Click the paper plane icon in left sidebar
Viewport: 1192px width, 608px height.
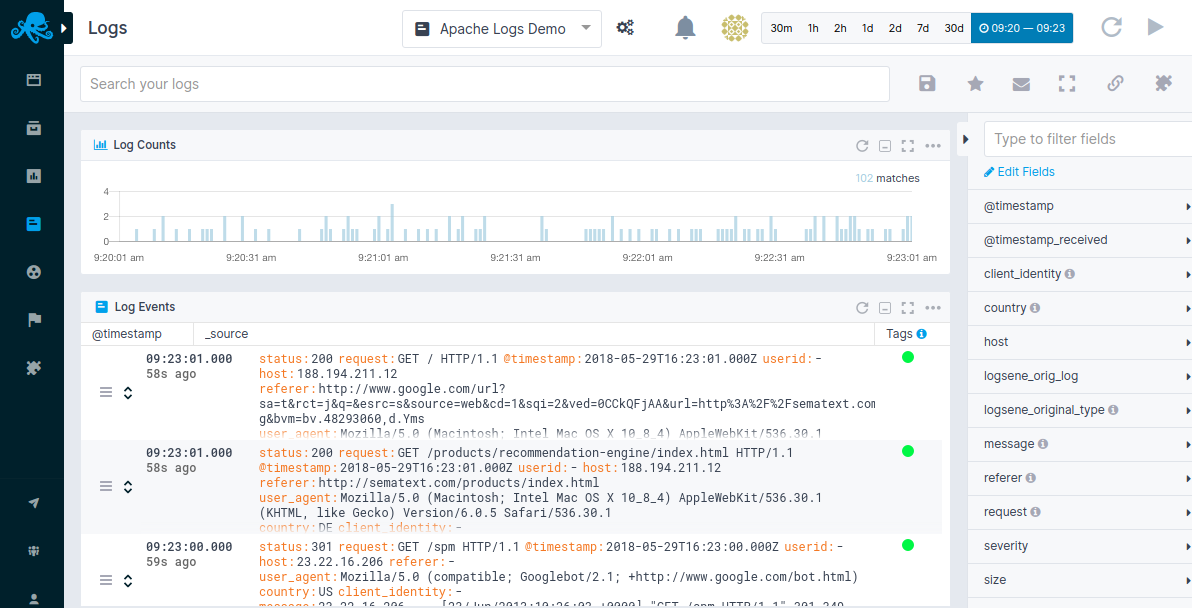click(33, 502)
